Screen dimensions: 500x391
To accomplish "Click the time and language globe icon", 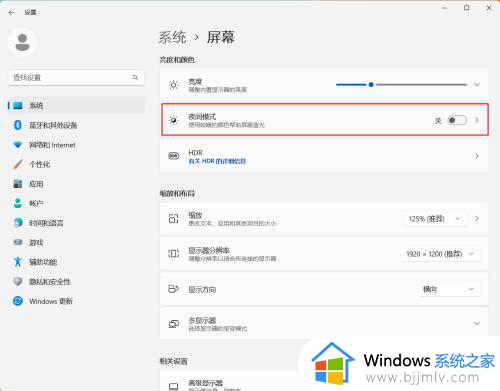I will click(x=18, y=223).
